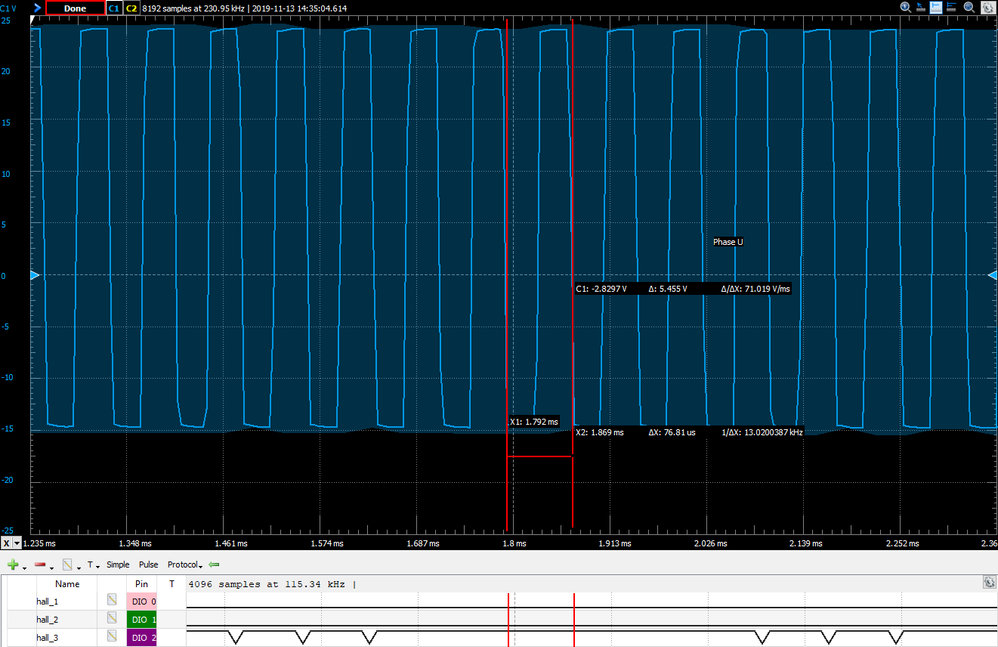Click the Phase U annotation label
998x647 pixels.
click(x=727, y=242)
